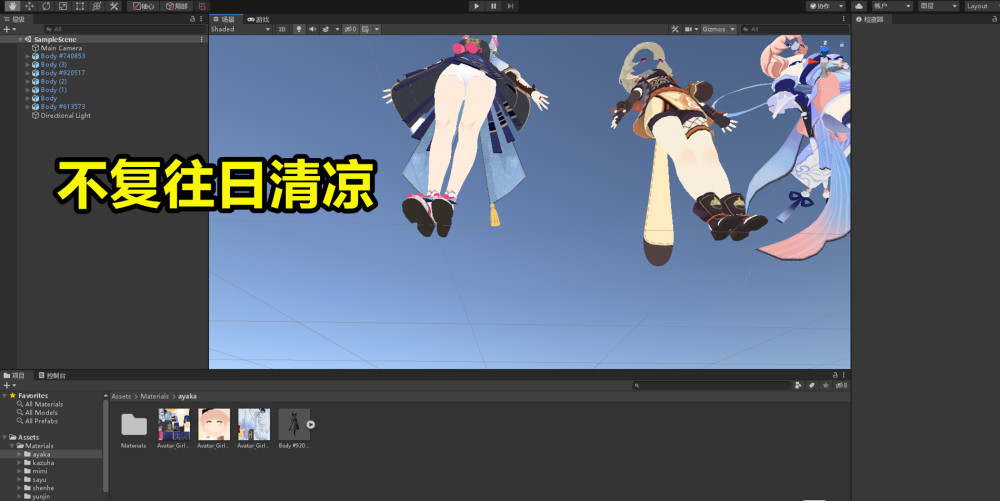Screen dimensions: 1000x501
Task: Toggle the pivot/center handle position button
Action: (143, 6)
